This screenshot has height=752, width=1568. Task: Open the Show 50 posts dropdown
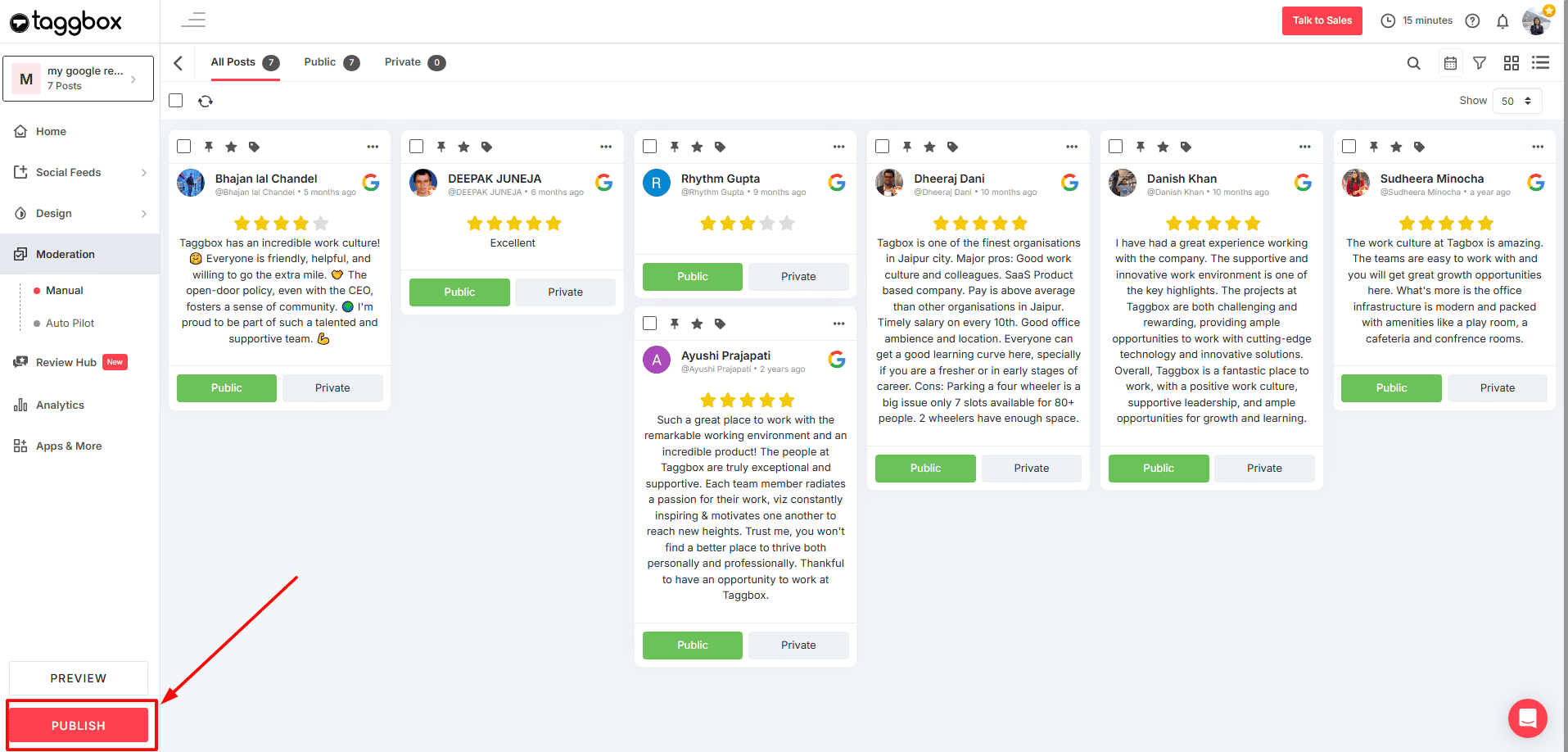1516,101
